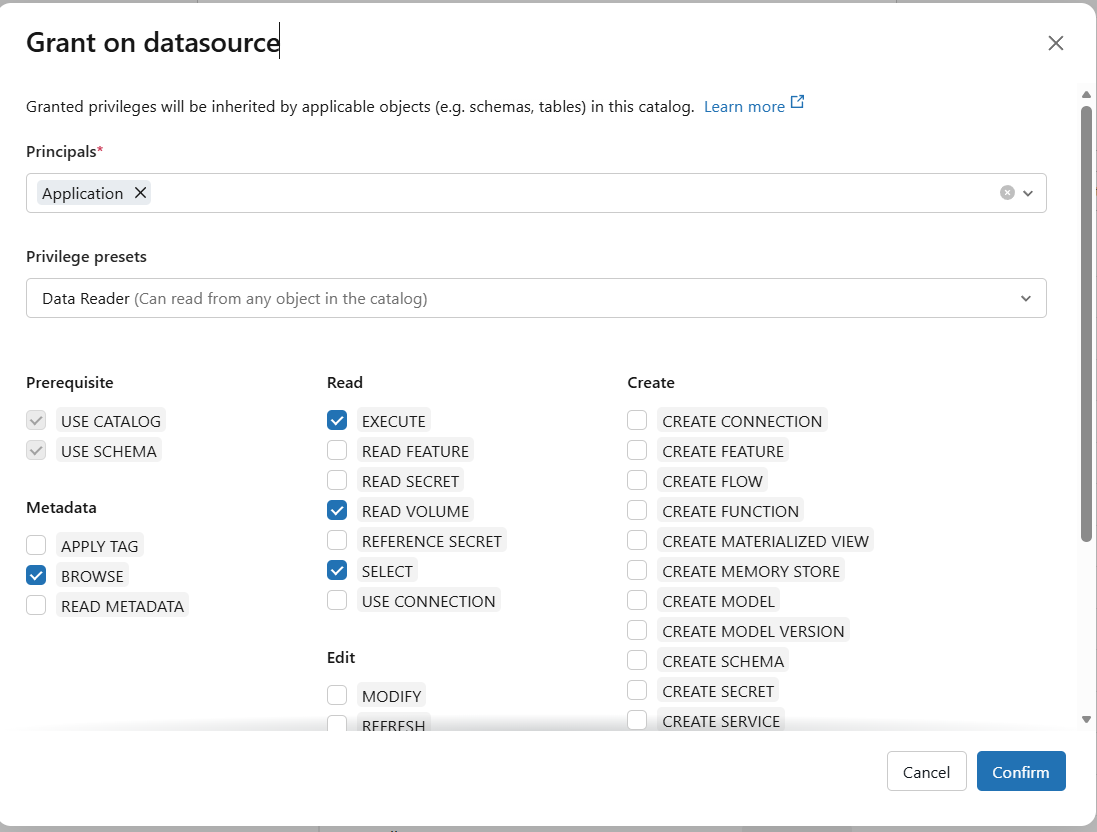Screen dimensions: 1097x832
Task: Remove the Application principal chip
Action: tap(141, 192)
